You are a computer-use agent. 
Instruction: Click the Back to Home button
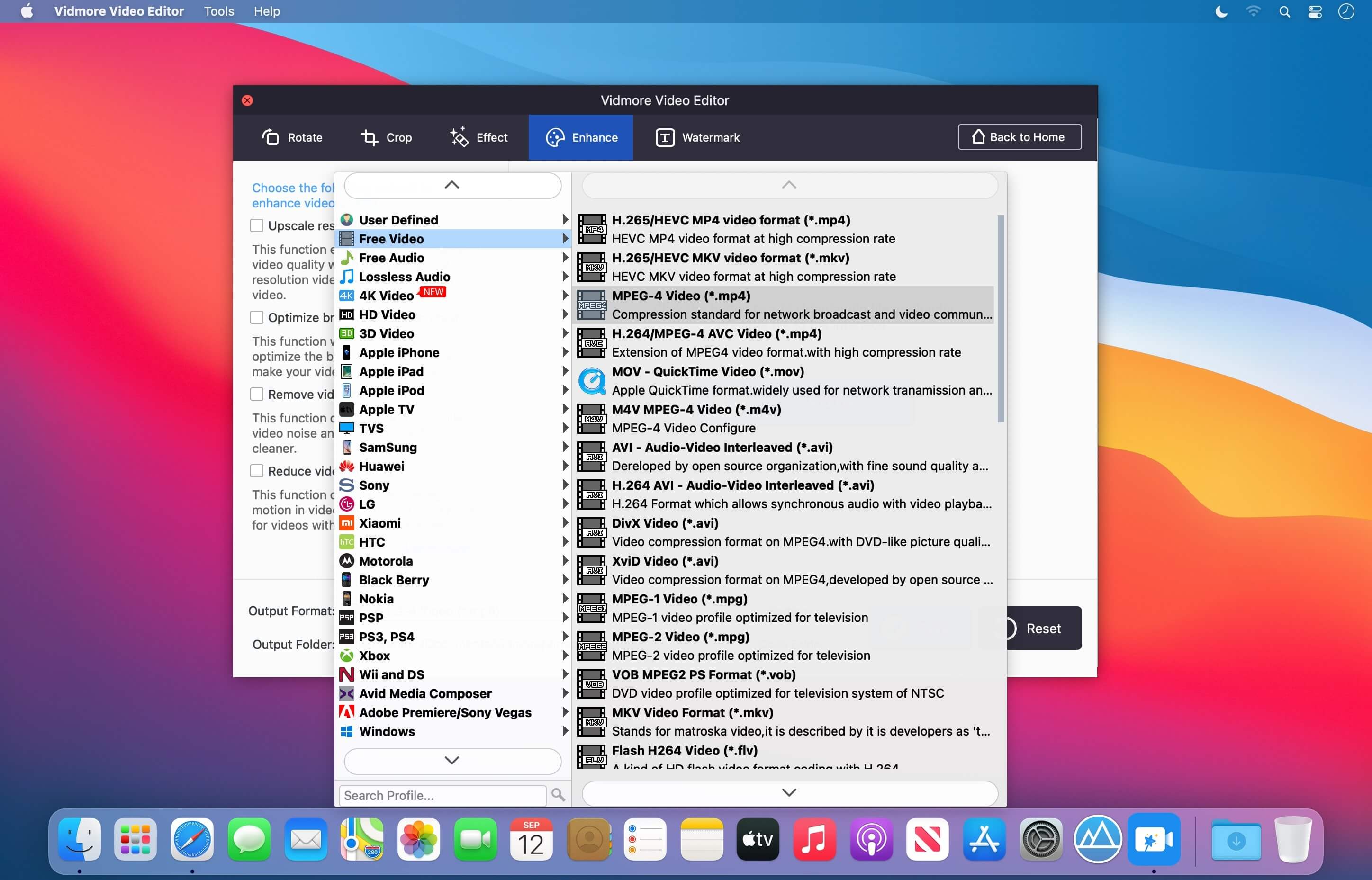1020,136
